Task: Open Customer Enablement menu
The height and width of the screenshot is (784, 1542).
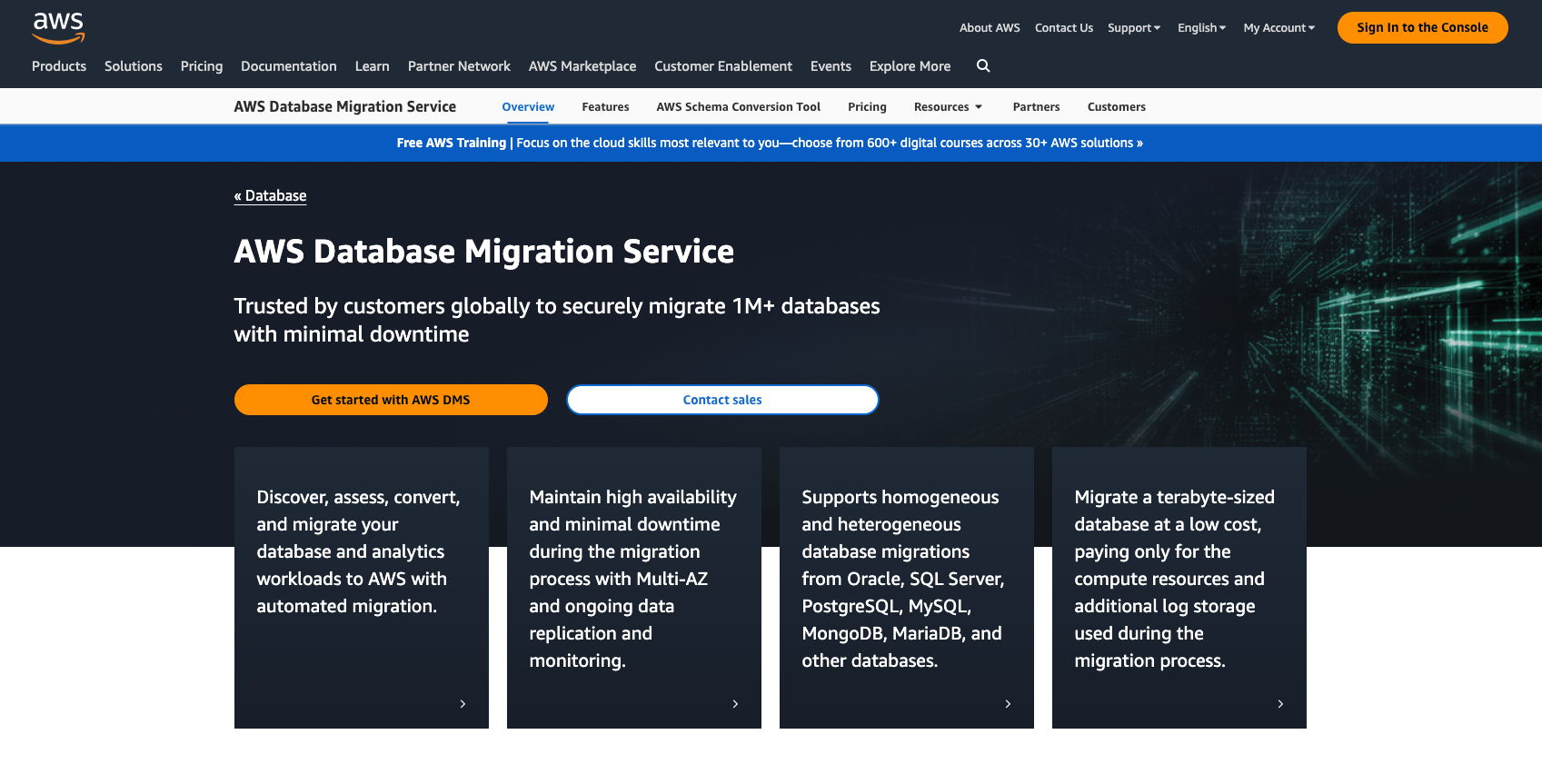Action: click(x=723, y=66)
